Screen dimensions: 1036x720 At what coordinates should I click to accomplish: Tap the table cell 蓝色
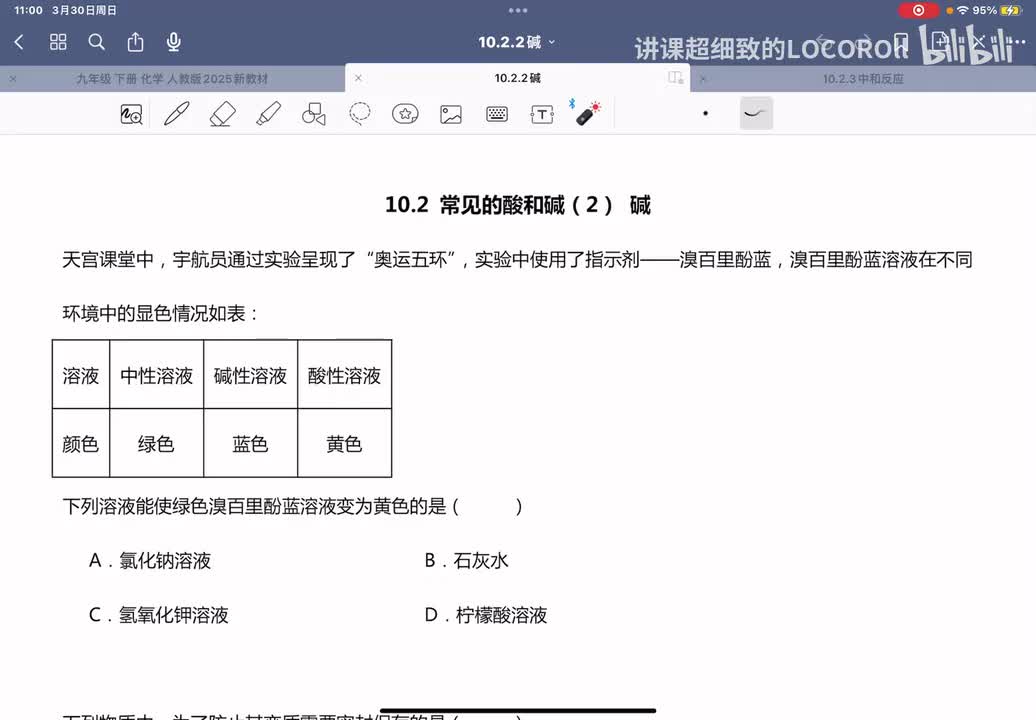coord(250,444)
